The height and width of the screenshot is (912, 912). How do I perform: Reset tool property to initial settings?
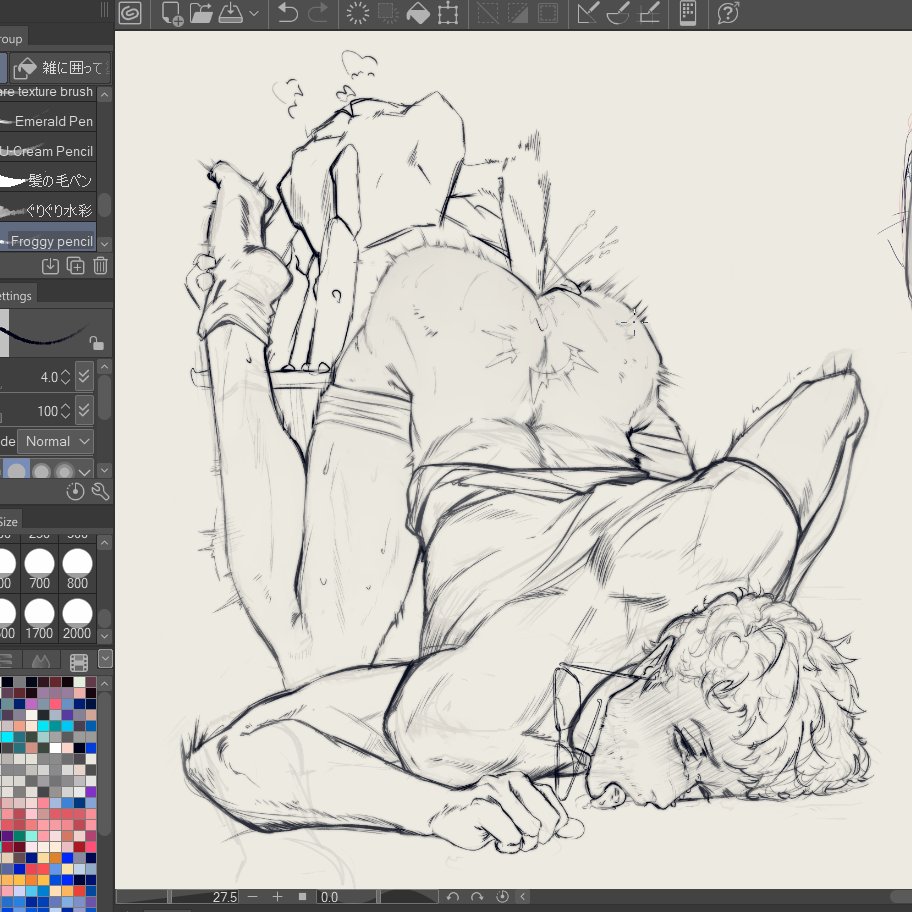tap(75, 491)
